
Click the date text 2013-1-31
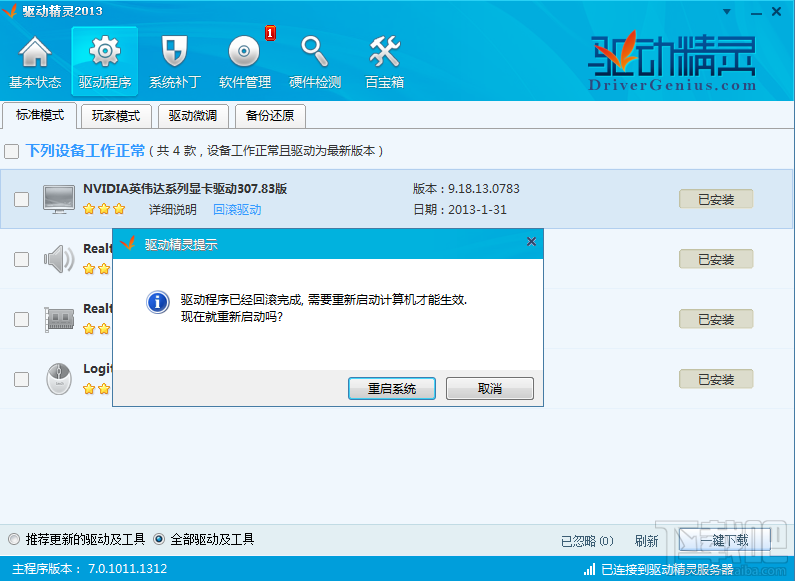477,209
